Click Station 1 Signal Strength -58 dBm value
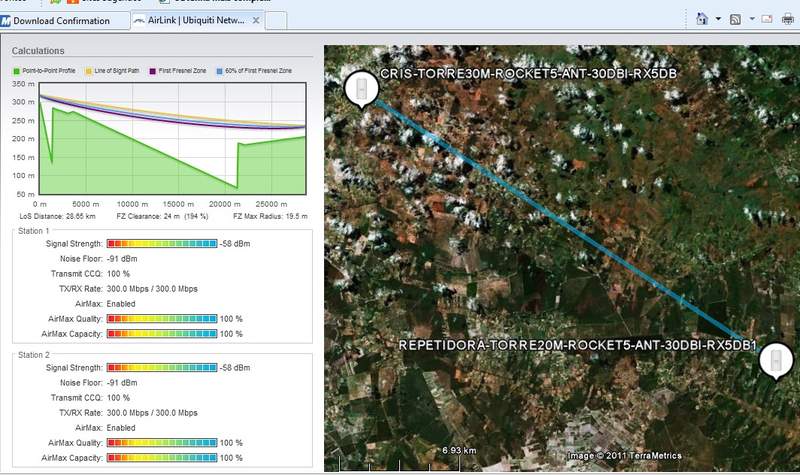The width and height of the screenshot is (800, 475). point(235,244)
